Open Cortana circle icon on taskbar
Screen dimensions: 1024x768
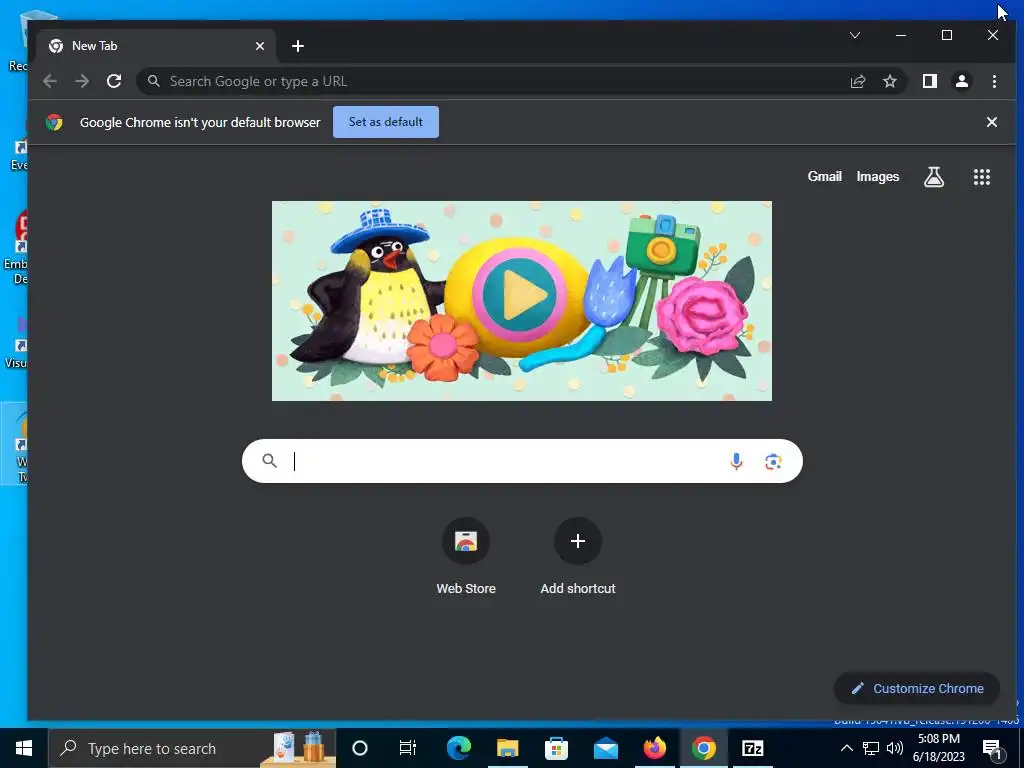pos(360,748)
